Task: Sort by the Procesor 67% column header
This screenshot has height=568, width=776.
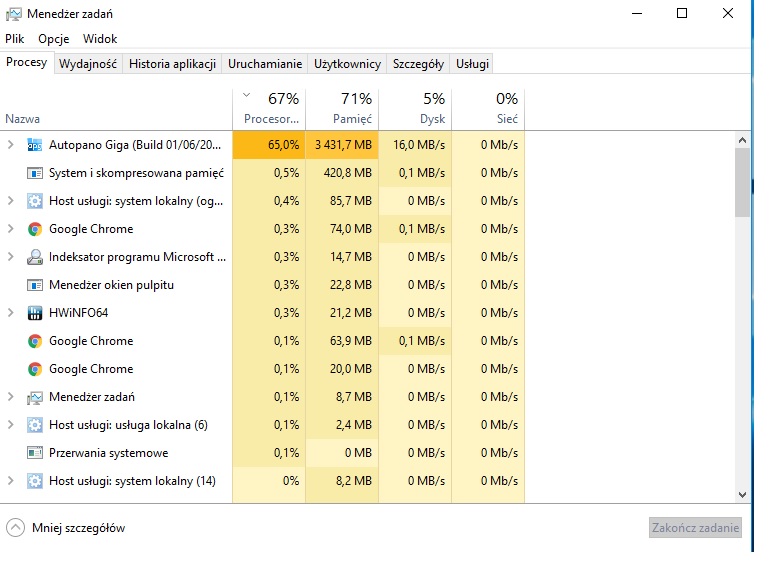Action: click(269, 109)
